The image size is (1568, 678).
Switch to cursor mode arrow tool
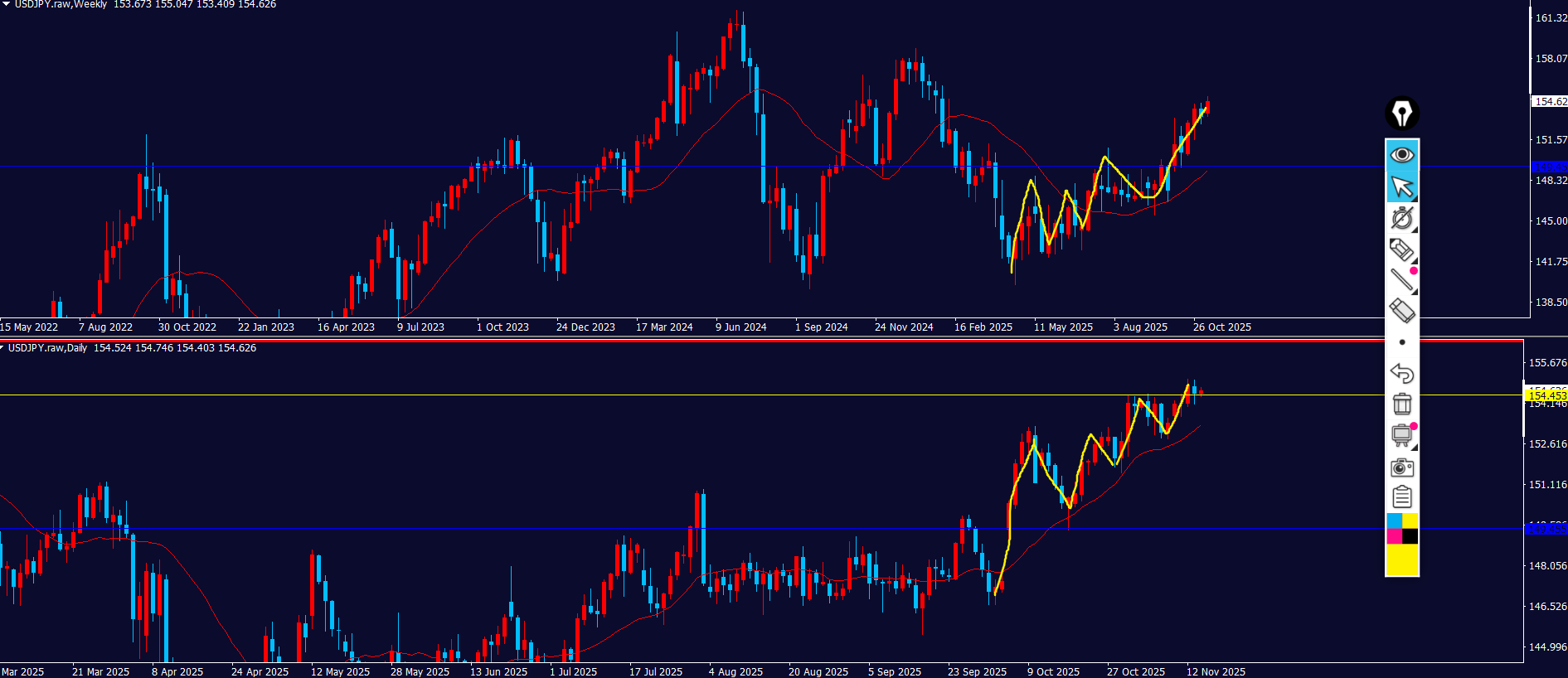click(1401, 186)
